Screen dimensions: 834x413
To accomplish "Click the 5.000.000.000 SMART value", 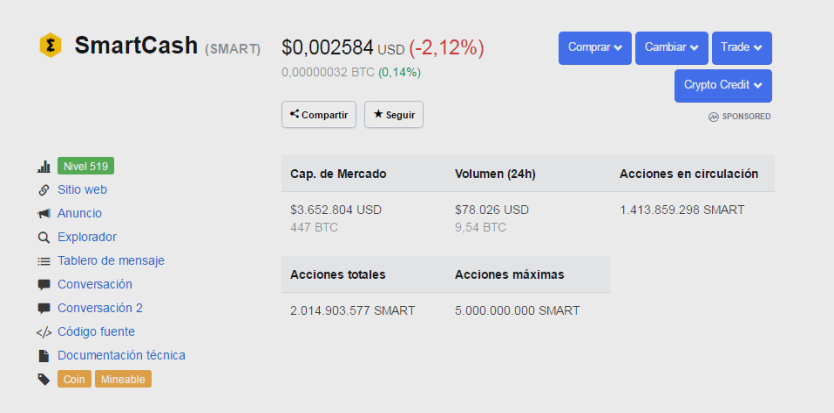I will click(518, 311).
